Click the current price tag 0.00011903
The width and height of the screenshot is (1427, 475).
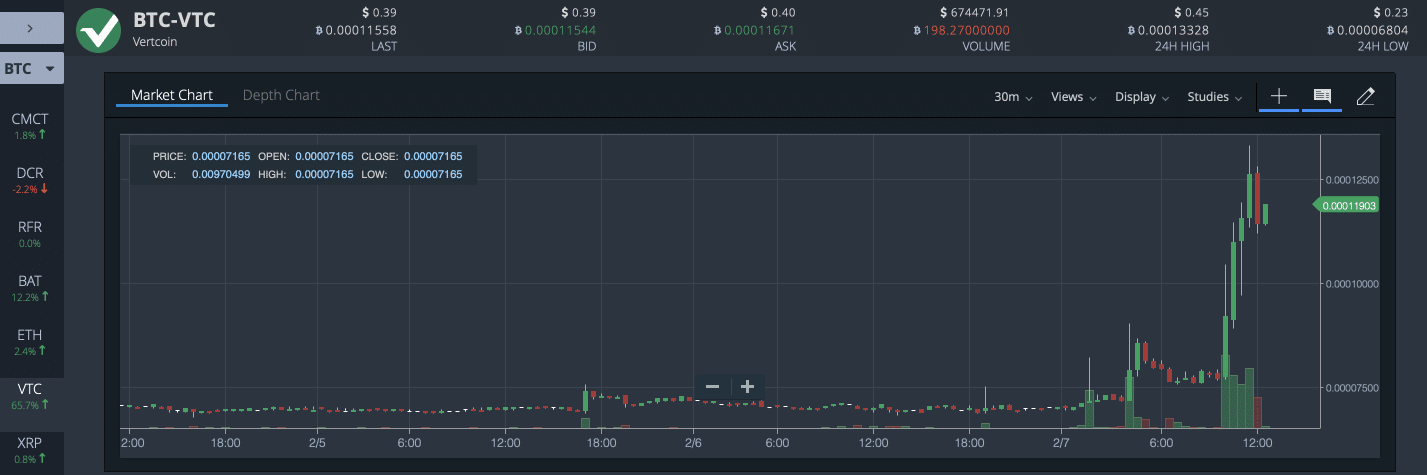pyautogui.click(x=1346, y=205)
